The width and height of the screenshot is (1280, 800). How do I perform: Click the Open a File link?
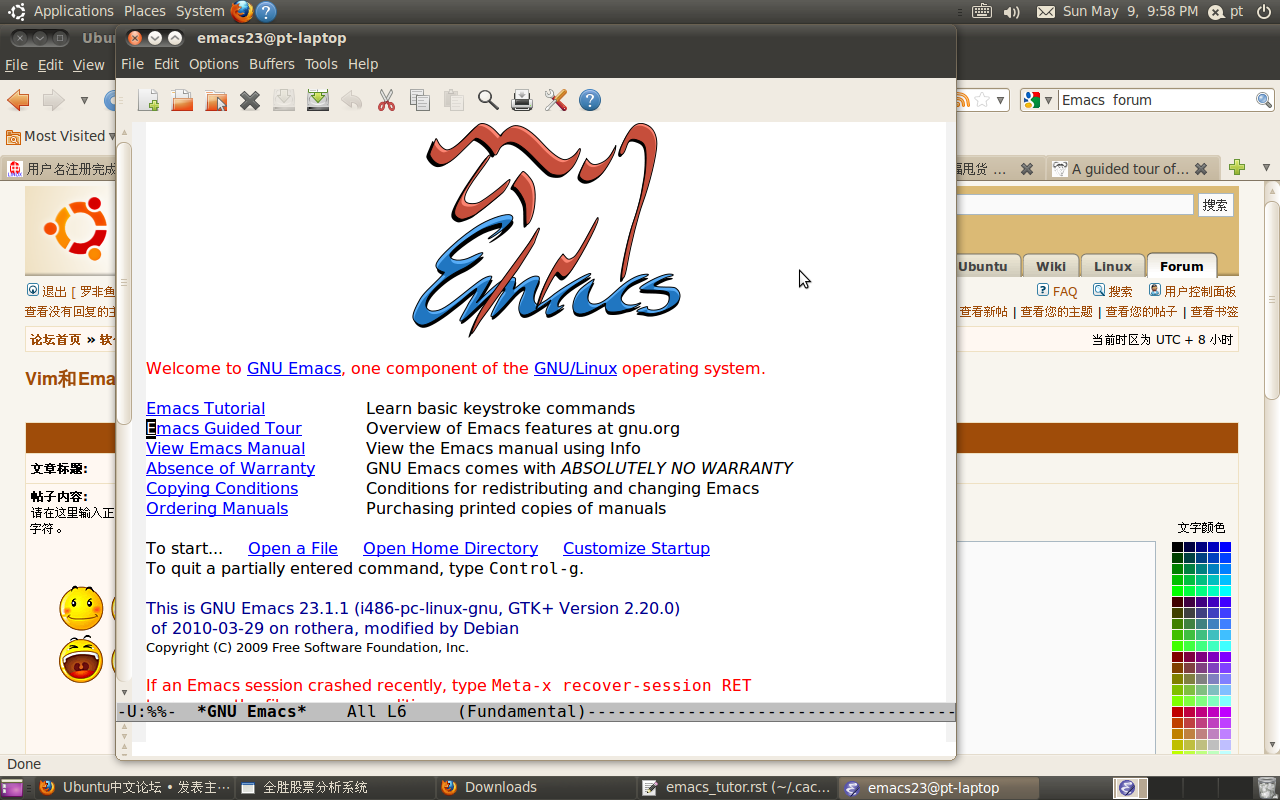[293, 548]
